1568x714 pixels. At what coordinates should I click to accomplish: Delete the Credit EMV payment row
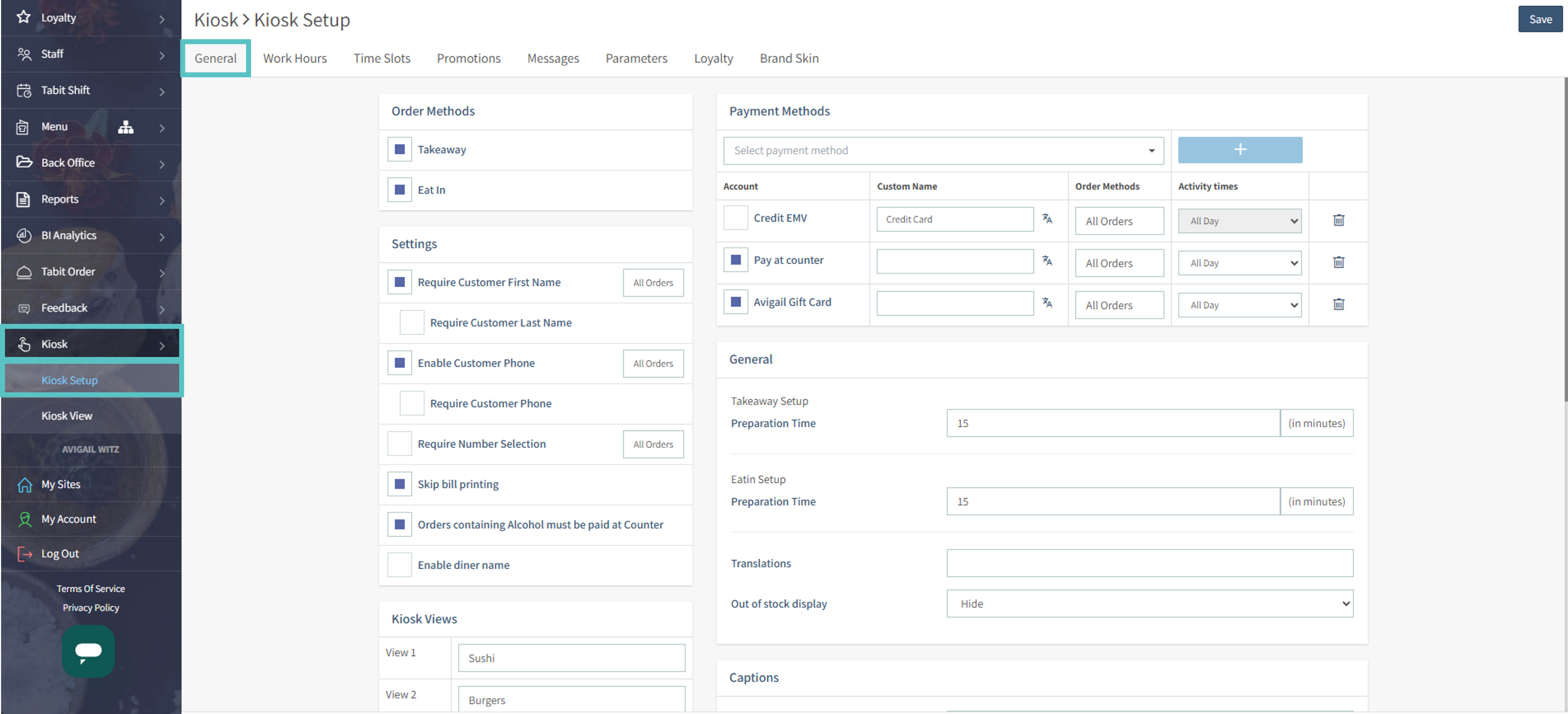(1338, 220)
